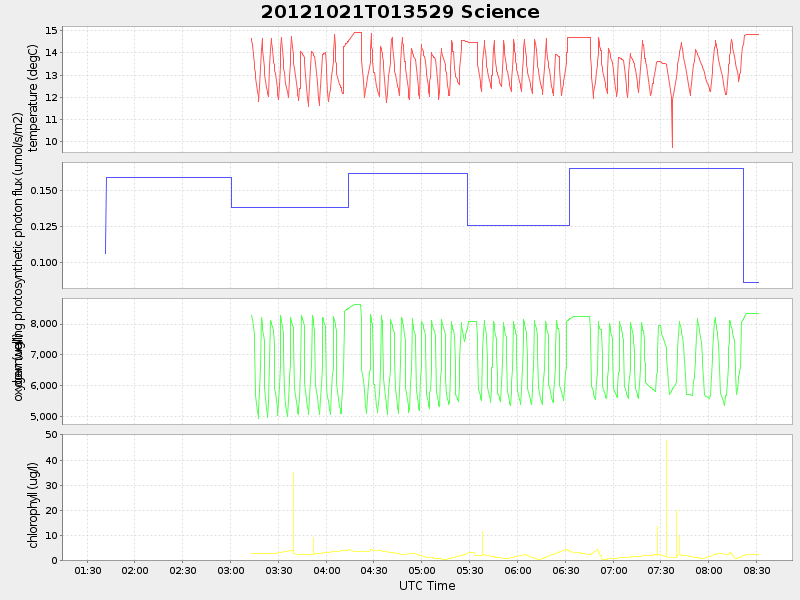This screenshot has height=600, width=800.
Task: Click the 08:00 time tick label
Action: pyautogui.click(x=709, y=570)
